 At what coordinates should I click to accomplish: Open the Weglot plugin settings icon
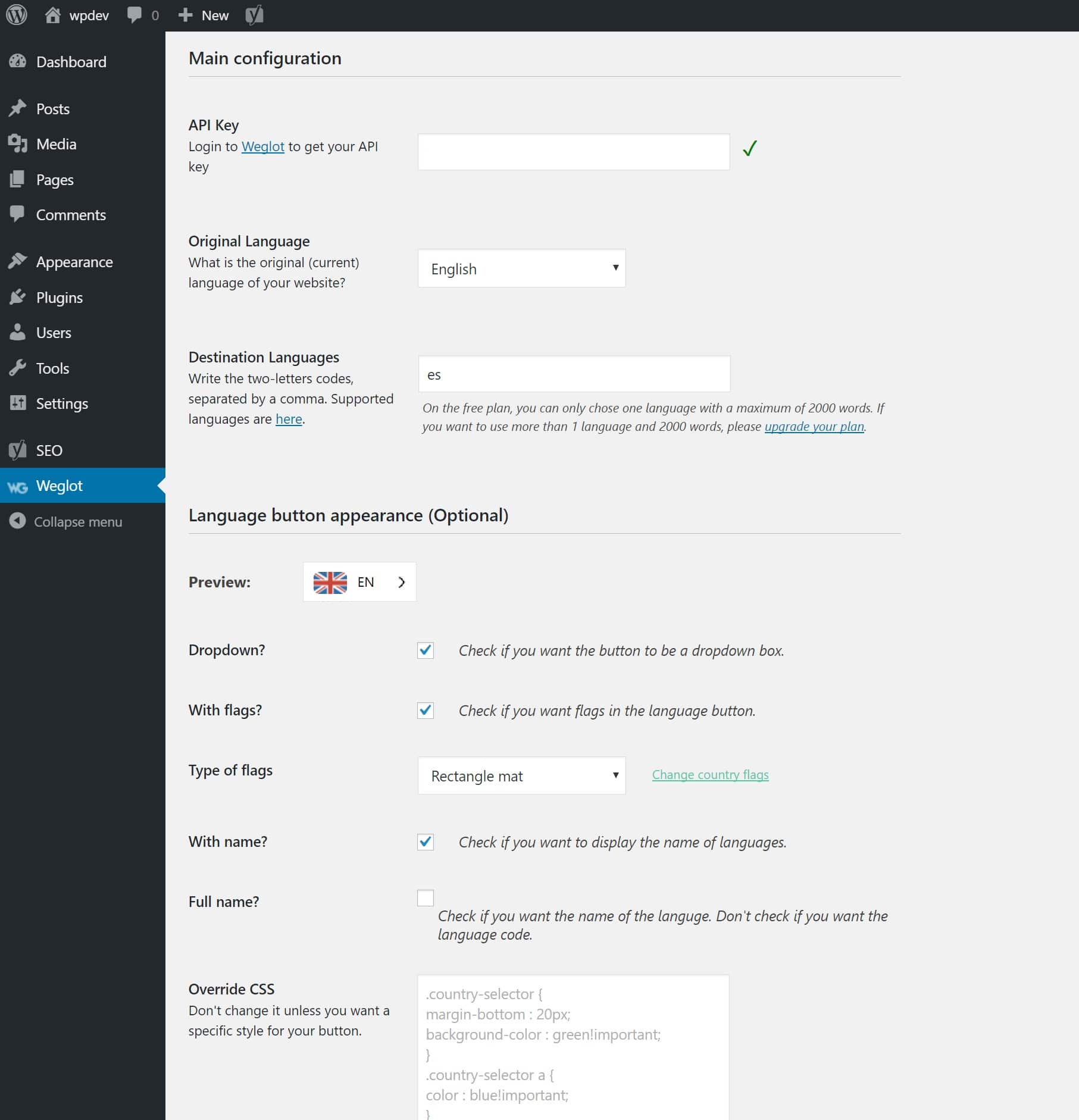(18, 486)
